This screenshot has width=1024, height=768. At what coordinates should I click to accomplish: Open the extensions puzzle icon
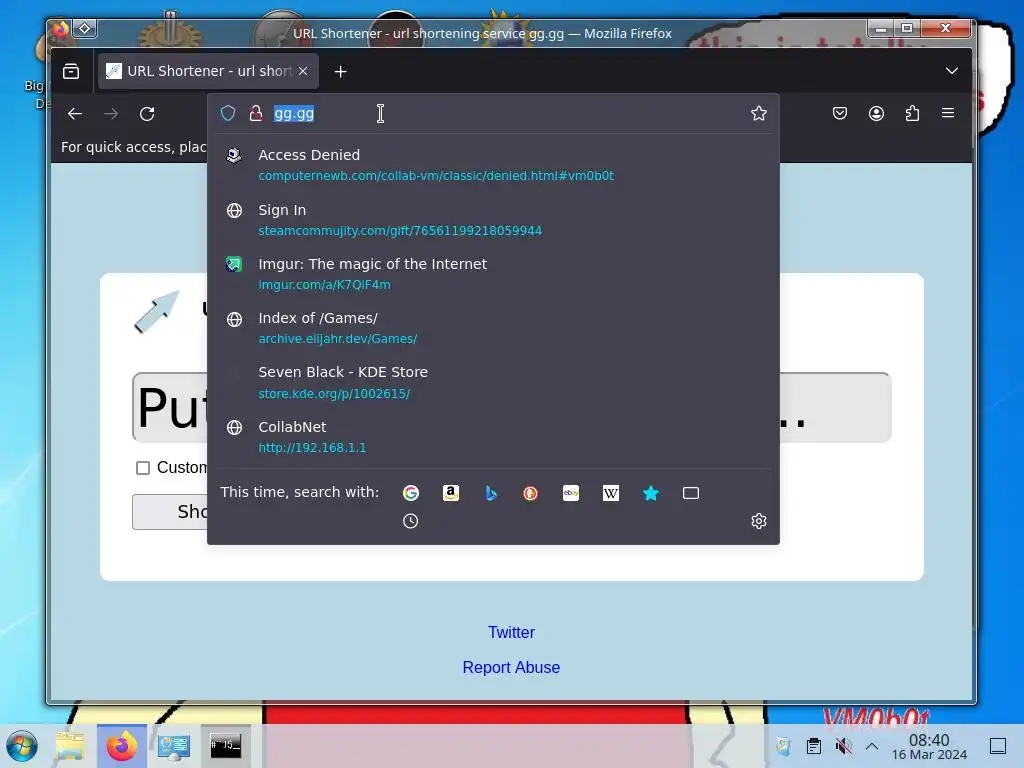(x=912, y=114)
